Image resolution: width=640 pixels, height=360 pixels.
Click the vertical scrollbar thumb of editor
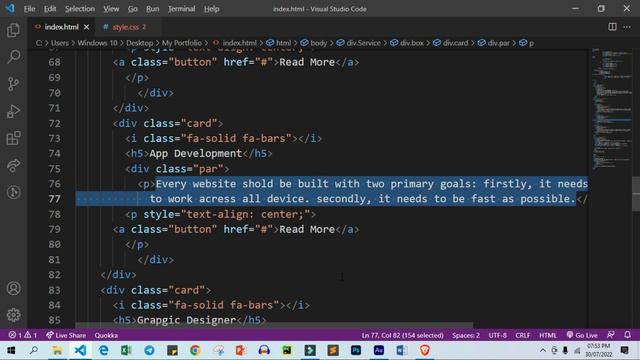click(x=636, y=194)
